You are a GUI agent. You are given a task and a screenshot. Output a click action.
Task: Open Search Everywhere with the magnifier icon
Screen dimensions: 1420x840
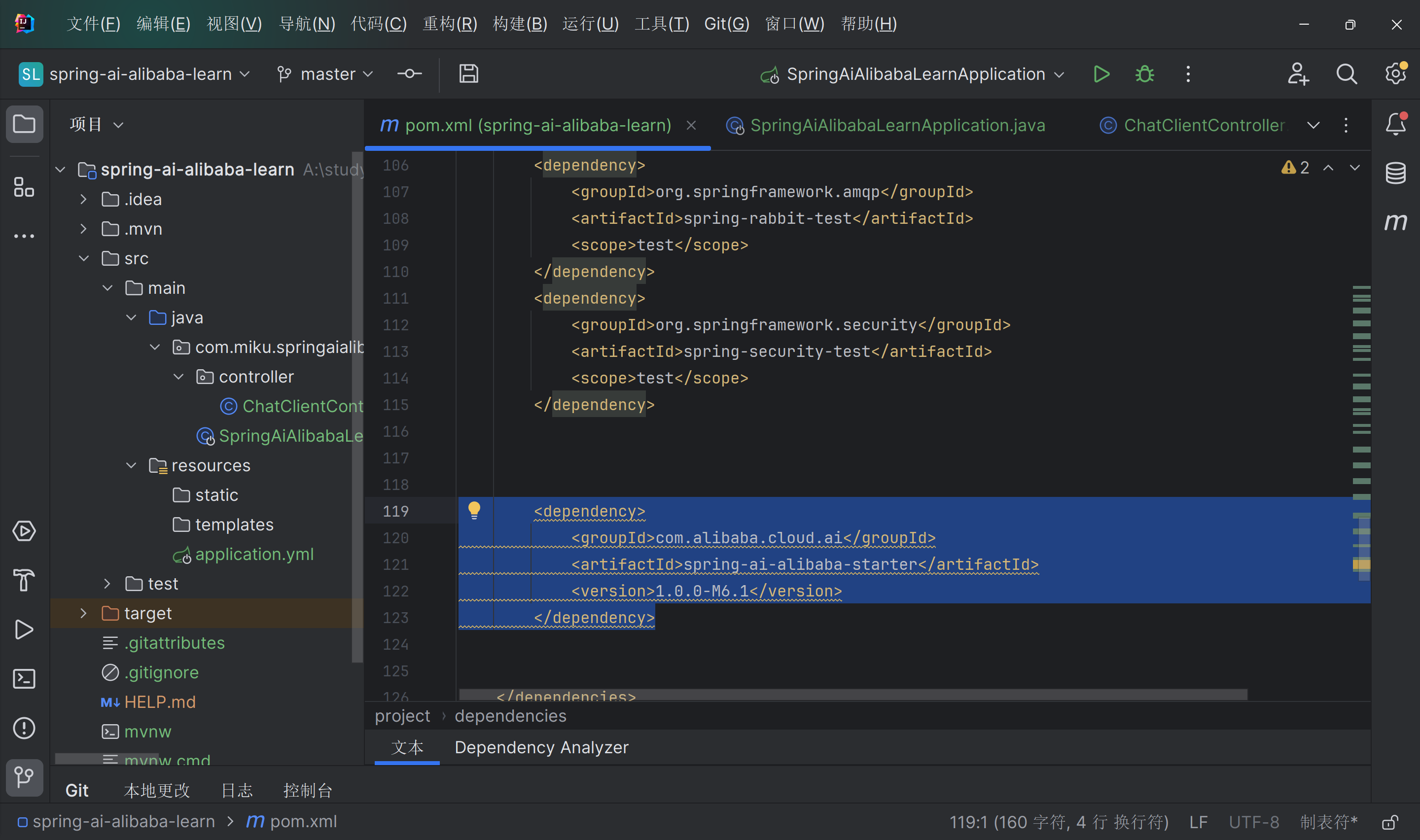point(1347,73)
